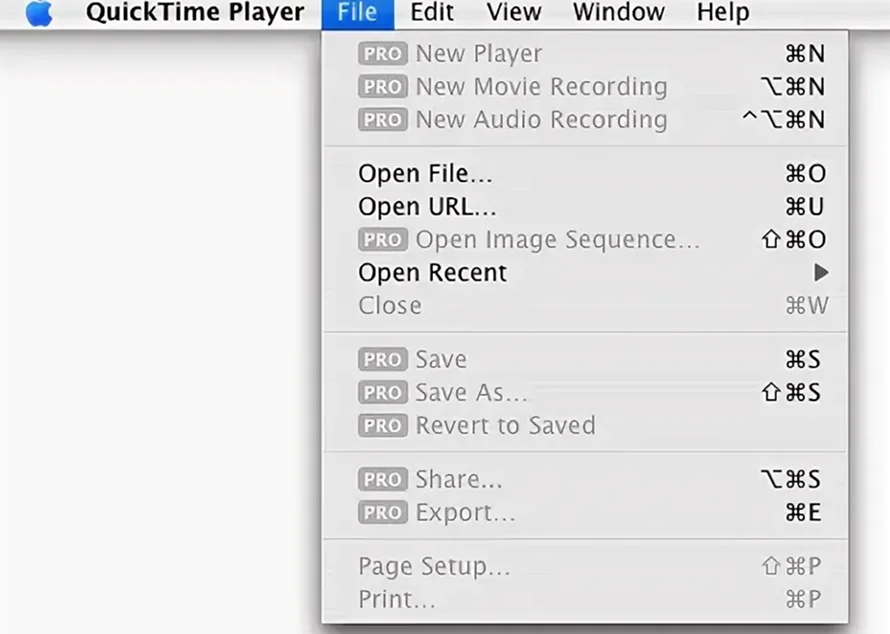Choose New Player from File menu
890x634 pixels.
click(x=585, y=54)
